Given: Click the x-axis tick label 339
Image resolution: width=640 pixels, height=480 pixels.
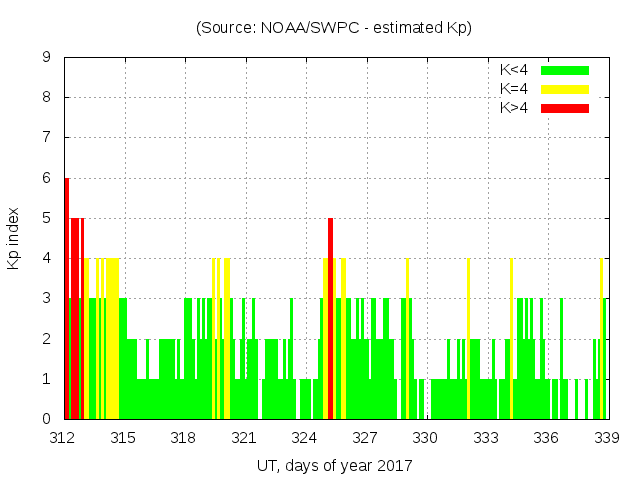Looking at the screenshot, I should pos(607,438).
